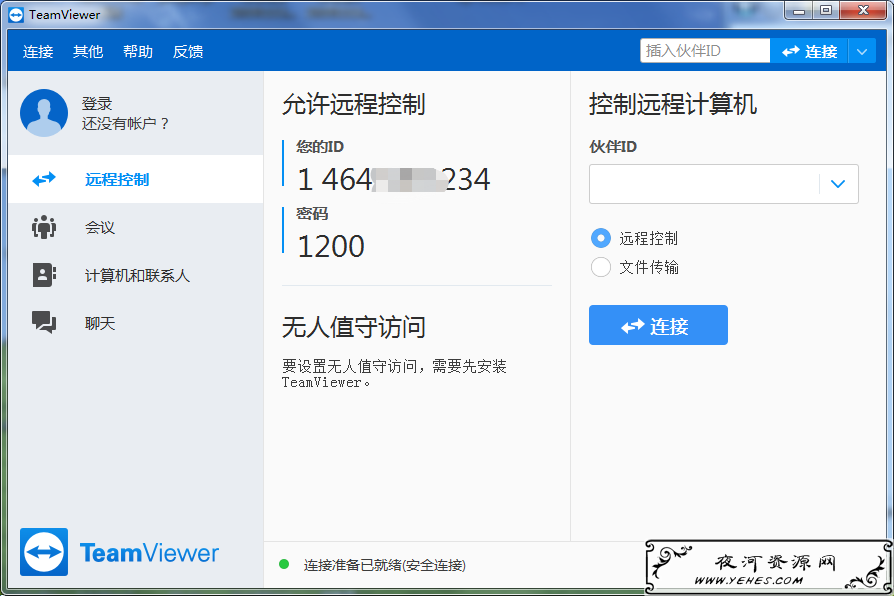The image size is (894, 596).
Task: Open the 帮助 menu
Action: (x=138, y=51)
